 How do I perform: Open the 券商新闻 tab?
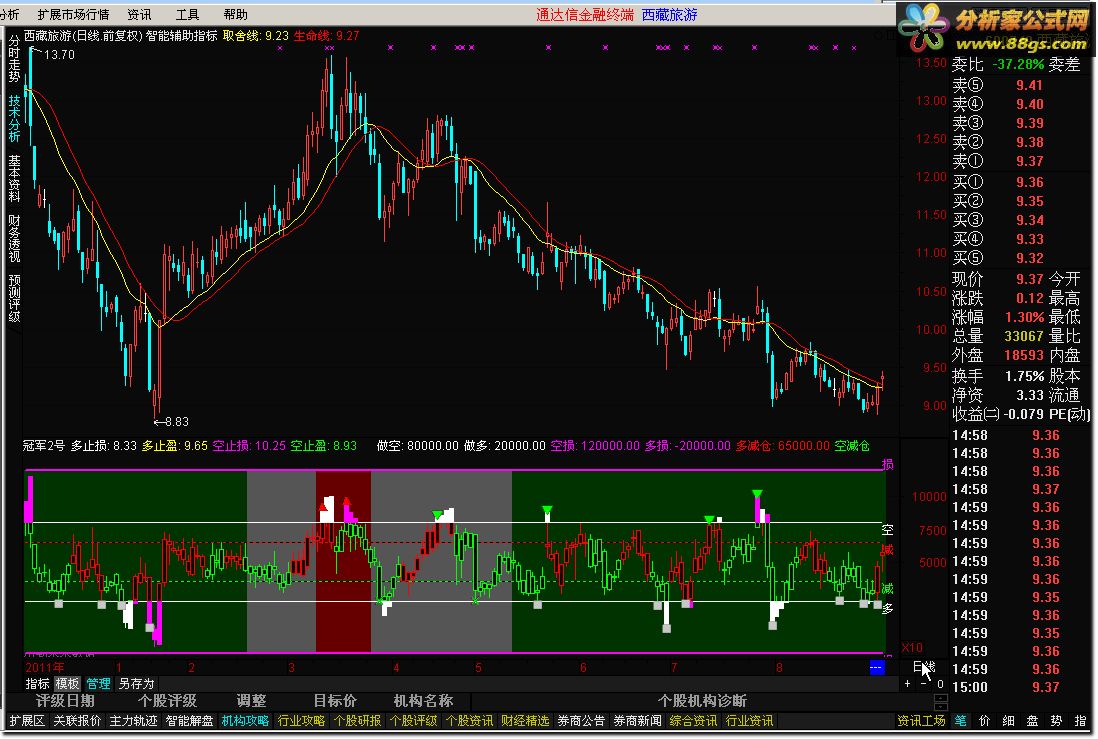pos(637,721)
